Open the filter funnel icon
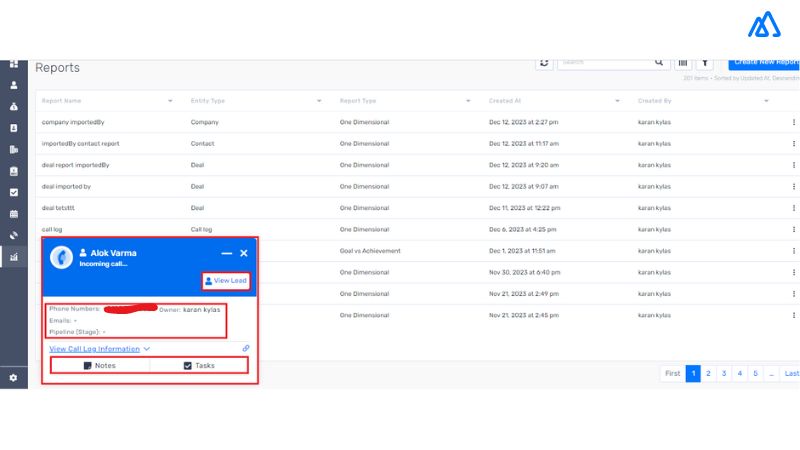The image size is (800, 450). (x=704, y=62)
